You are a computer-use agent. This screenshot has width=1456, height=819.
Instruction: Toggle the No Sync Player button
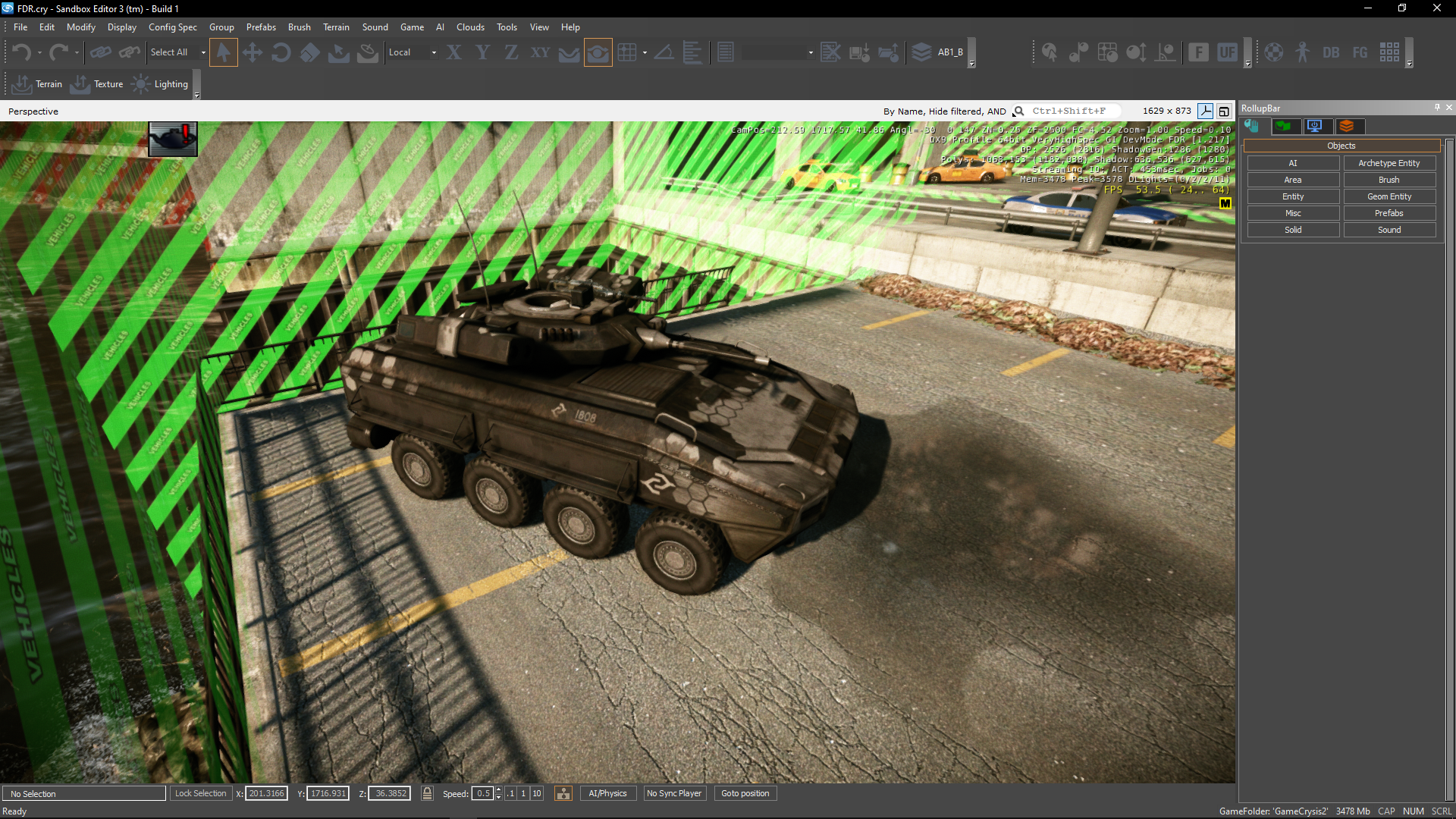tap(673, 793)
